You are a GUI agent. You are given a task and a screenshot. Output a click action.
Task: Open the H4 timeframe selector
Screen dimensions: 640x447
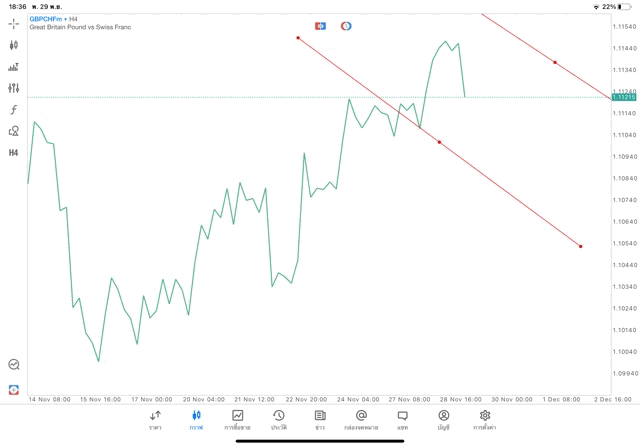[x=14, y=153]
